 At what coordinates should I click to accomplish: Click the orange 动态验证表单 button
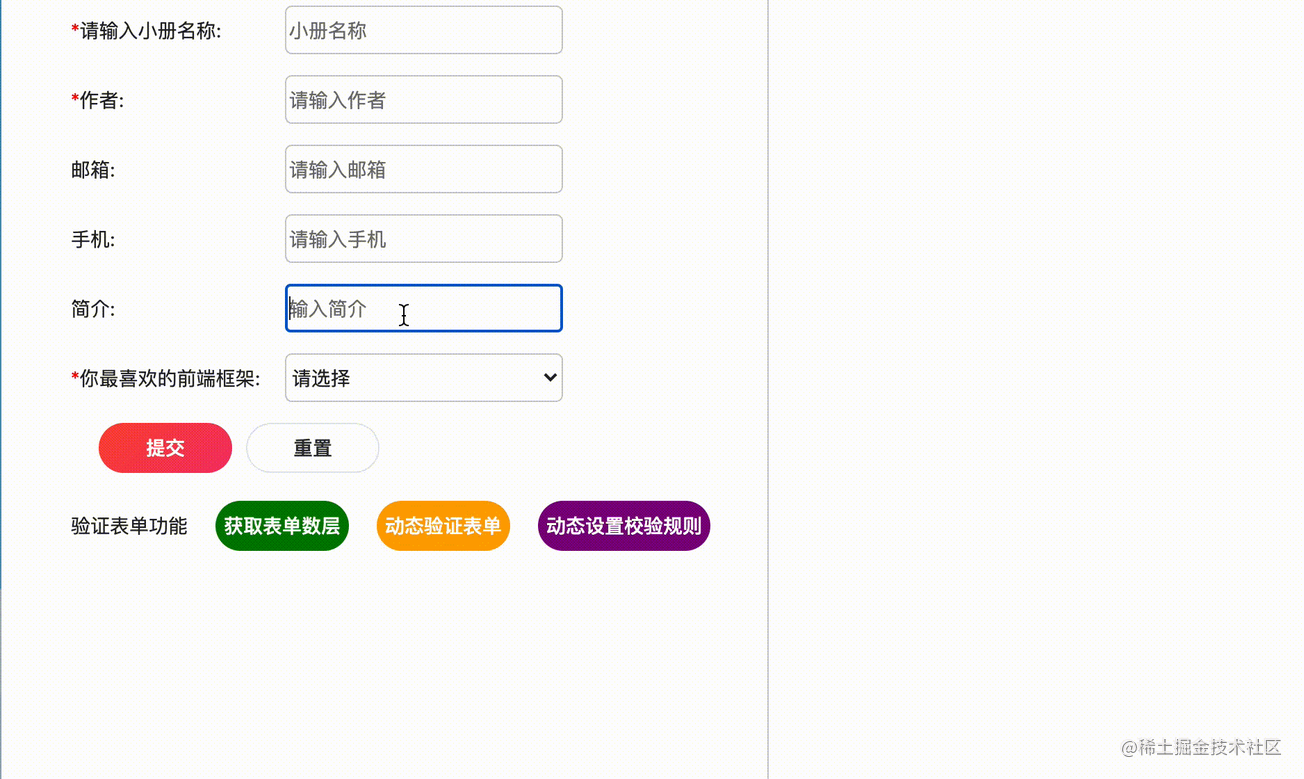(x=443, y=525)
